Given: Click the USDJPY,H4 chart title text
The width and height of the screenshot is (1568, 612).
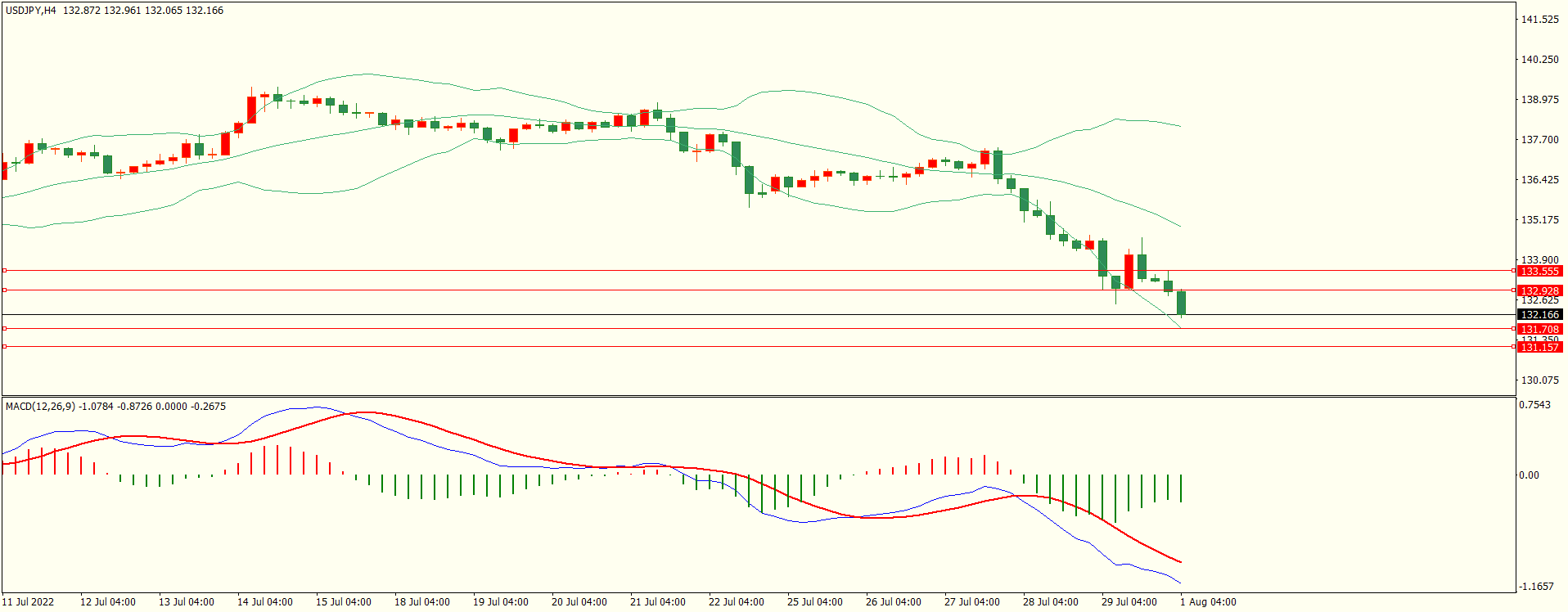Looking at the screenshot, I should click(x=31, y=11).
